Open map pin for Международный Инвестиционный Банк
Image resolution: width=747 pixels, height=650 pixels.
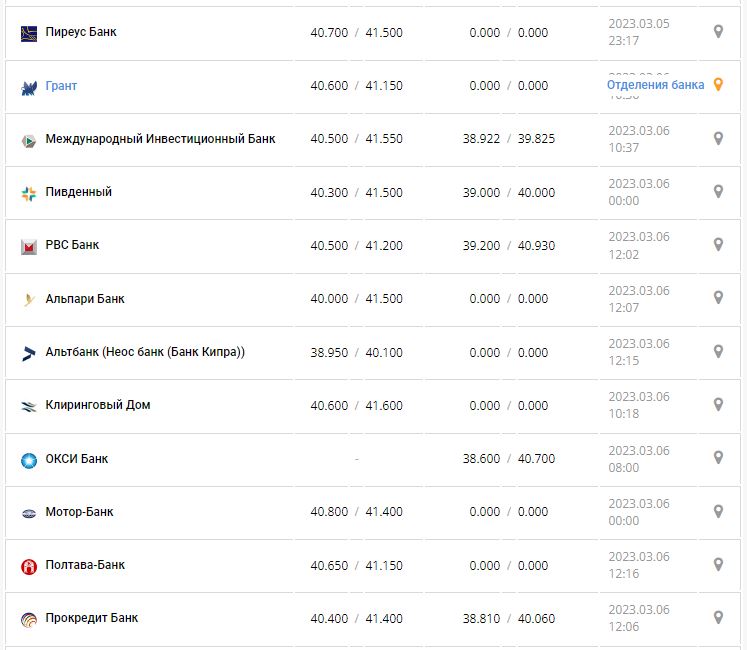(717, 138)
